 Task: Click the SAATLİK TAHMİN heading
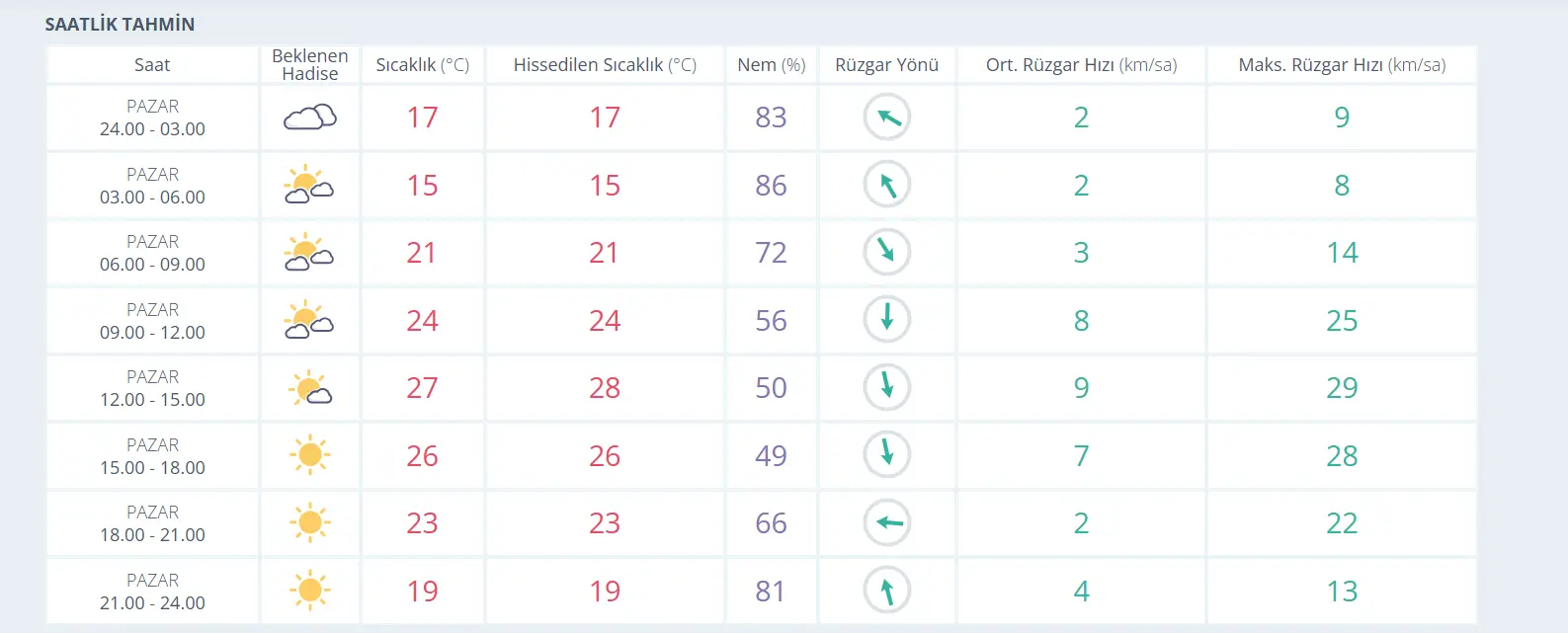coord(120,24)
